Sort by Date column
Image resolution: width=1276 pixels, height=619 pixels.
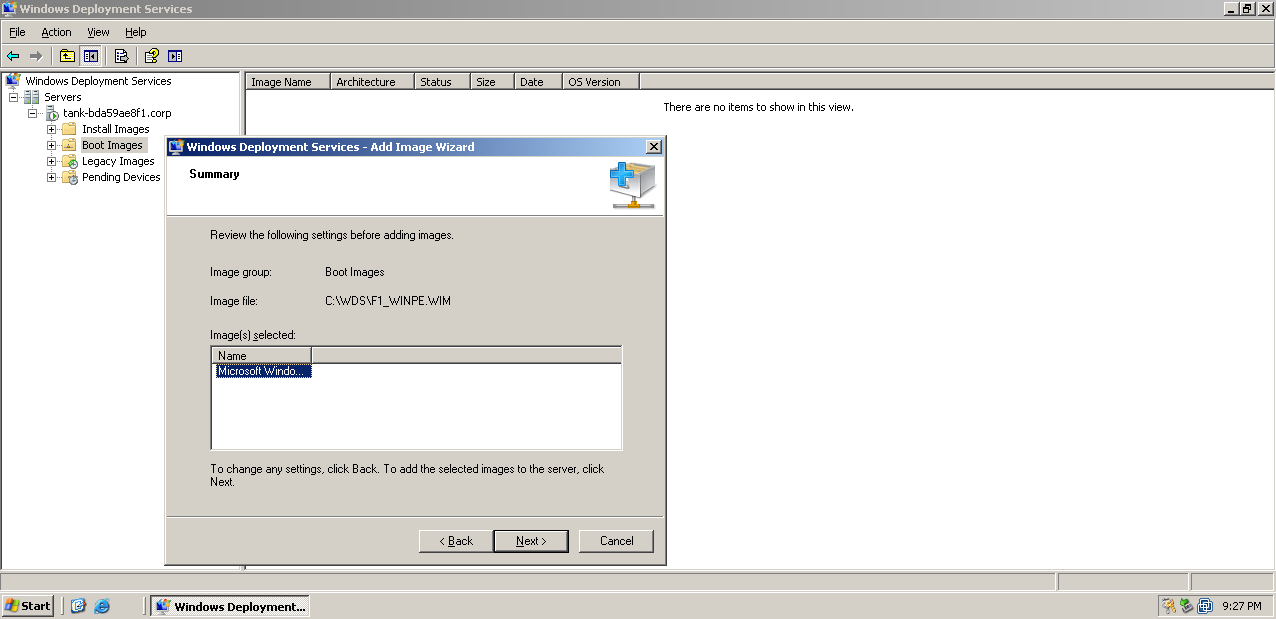pos(538,82)
